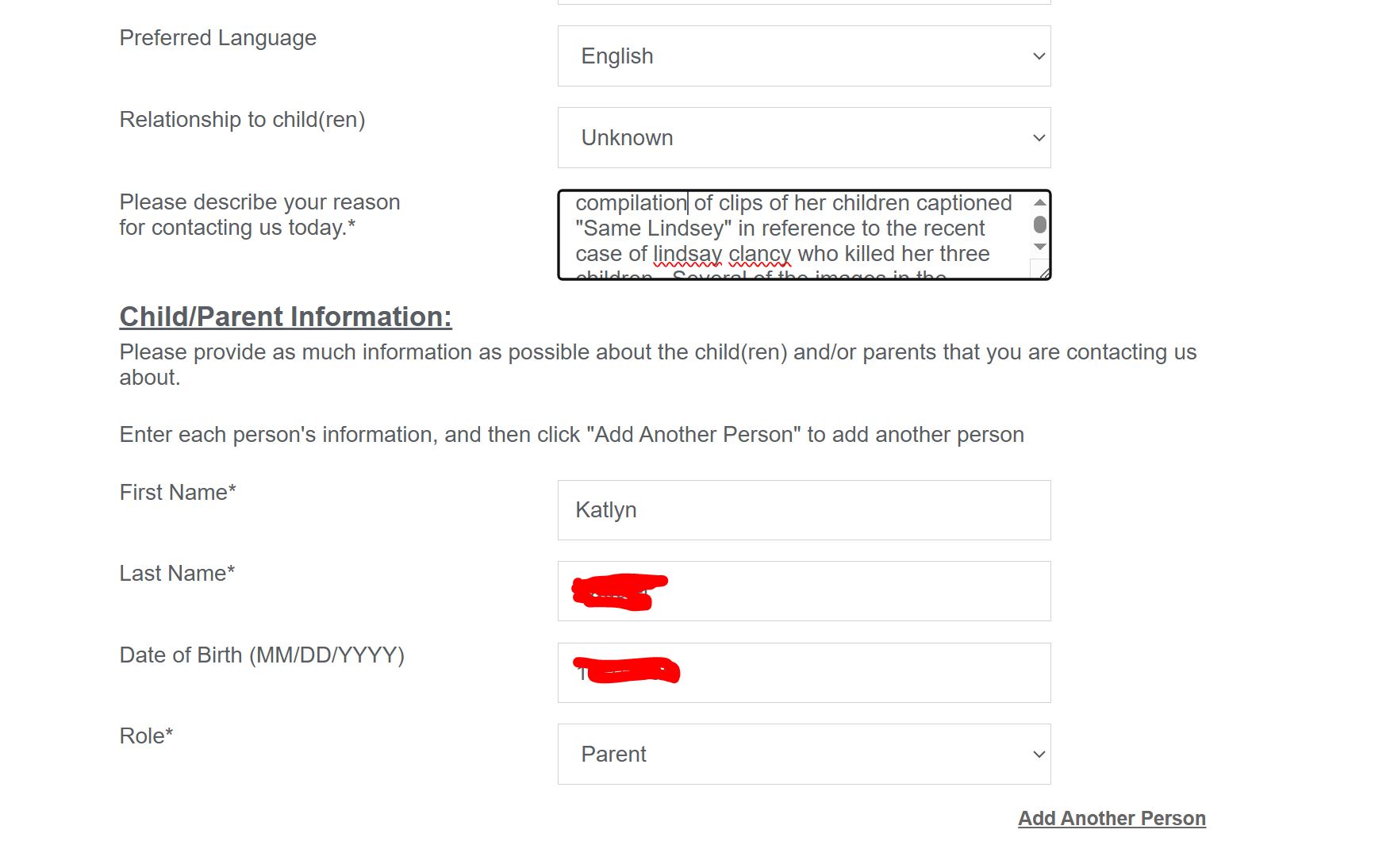
Task: Click the Preferred Language label
Action: point(218,38)
